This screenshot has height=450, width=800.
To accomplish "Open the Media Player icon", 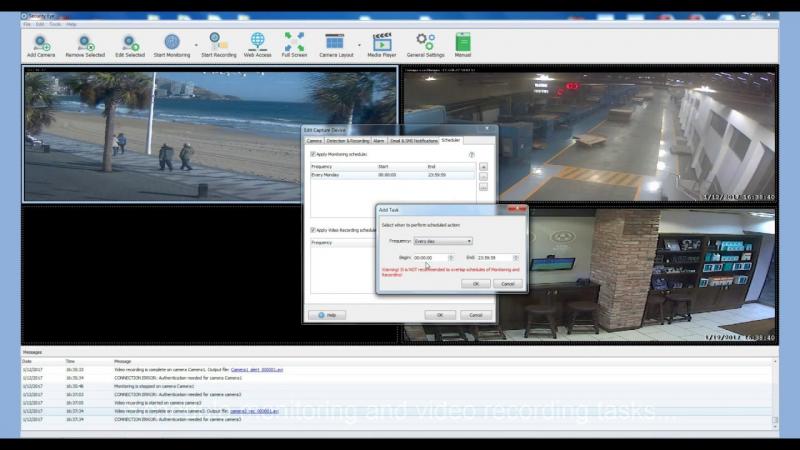I will 382,45.
